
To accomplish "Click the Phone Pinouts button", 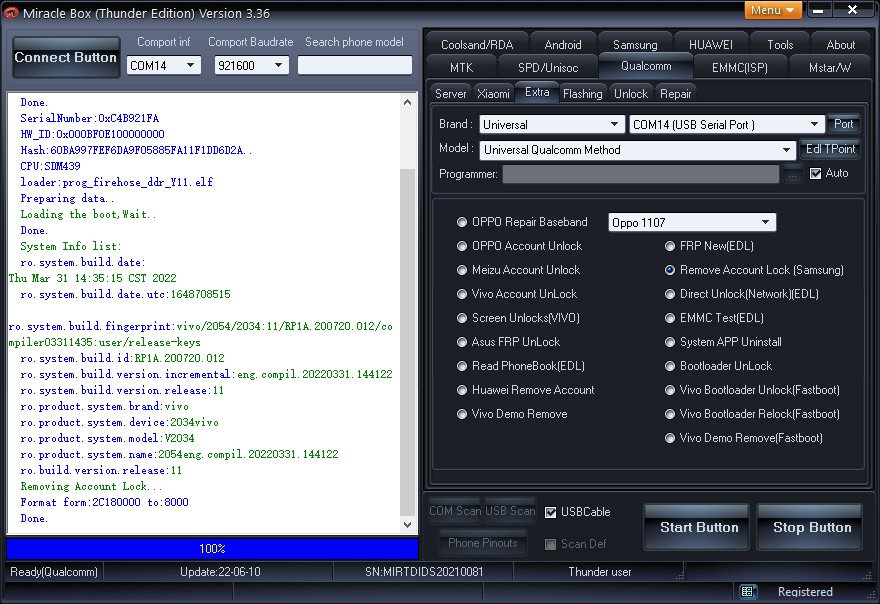I will click(483, 543).
